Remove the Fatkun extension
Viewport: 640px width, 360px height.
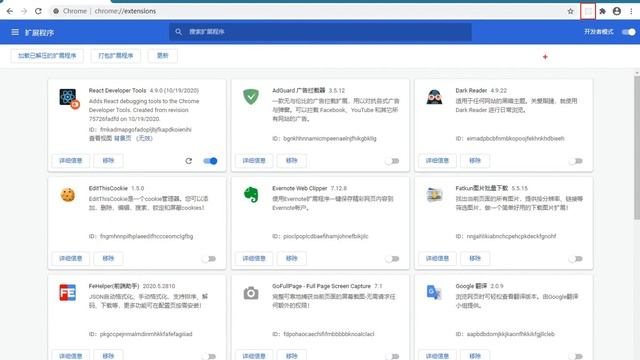(x=475, y=258)
